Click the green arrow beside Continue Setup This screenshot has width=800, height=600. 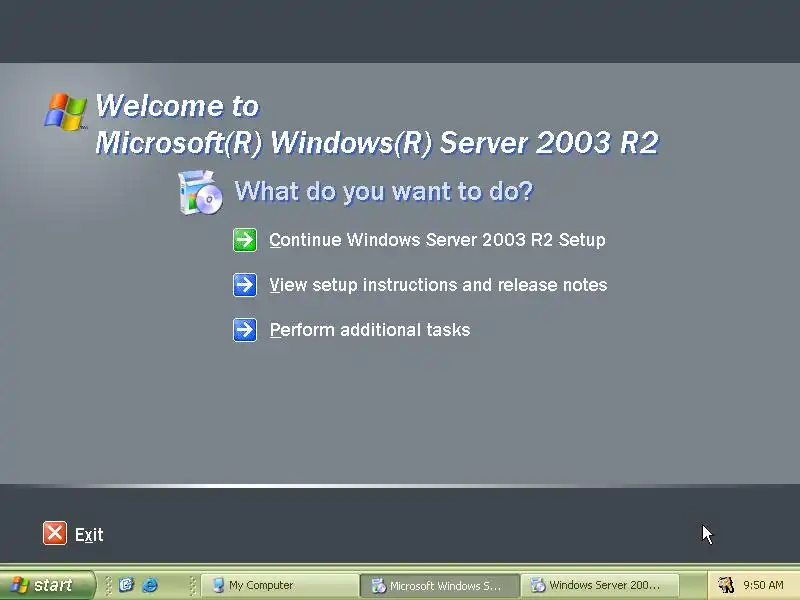[x=245, y=240]
